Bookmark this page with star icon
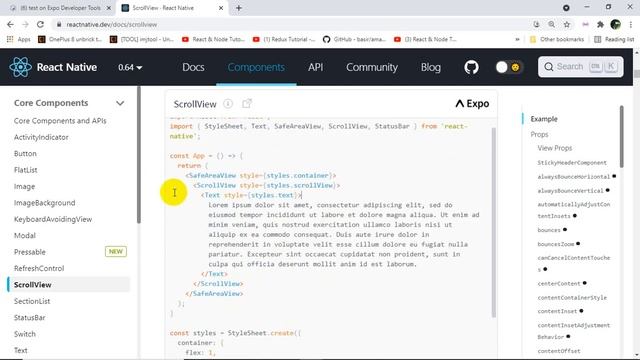 pyautogui.click(x=567, y=24)
